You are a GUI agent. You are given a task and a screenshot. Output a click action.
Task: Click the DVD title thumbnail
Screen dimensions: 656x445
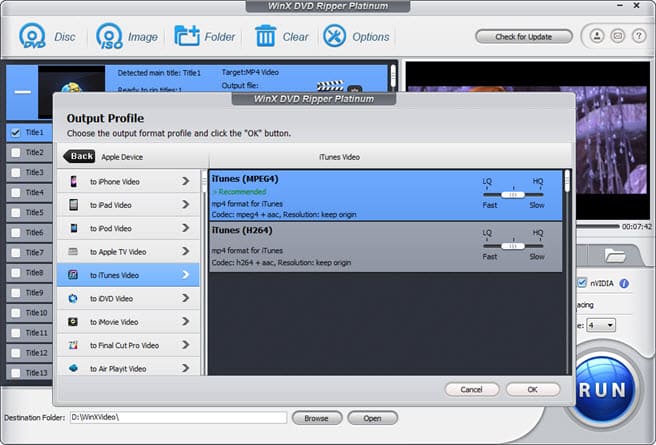click(72, 79)
